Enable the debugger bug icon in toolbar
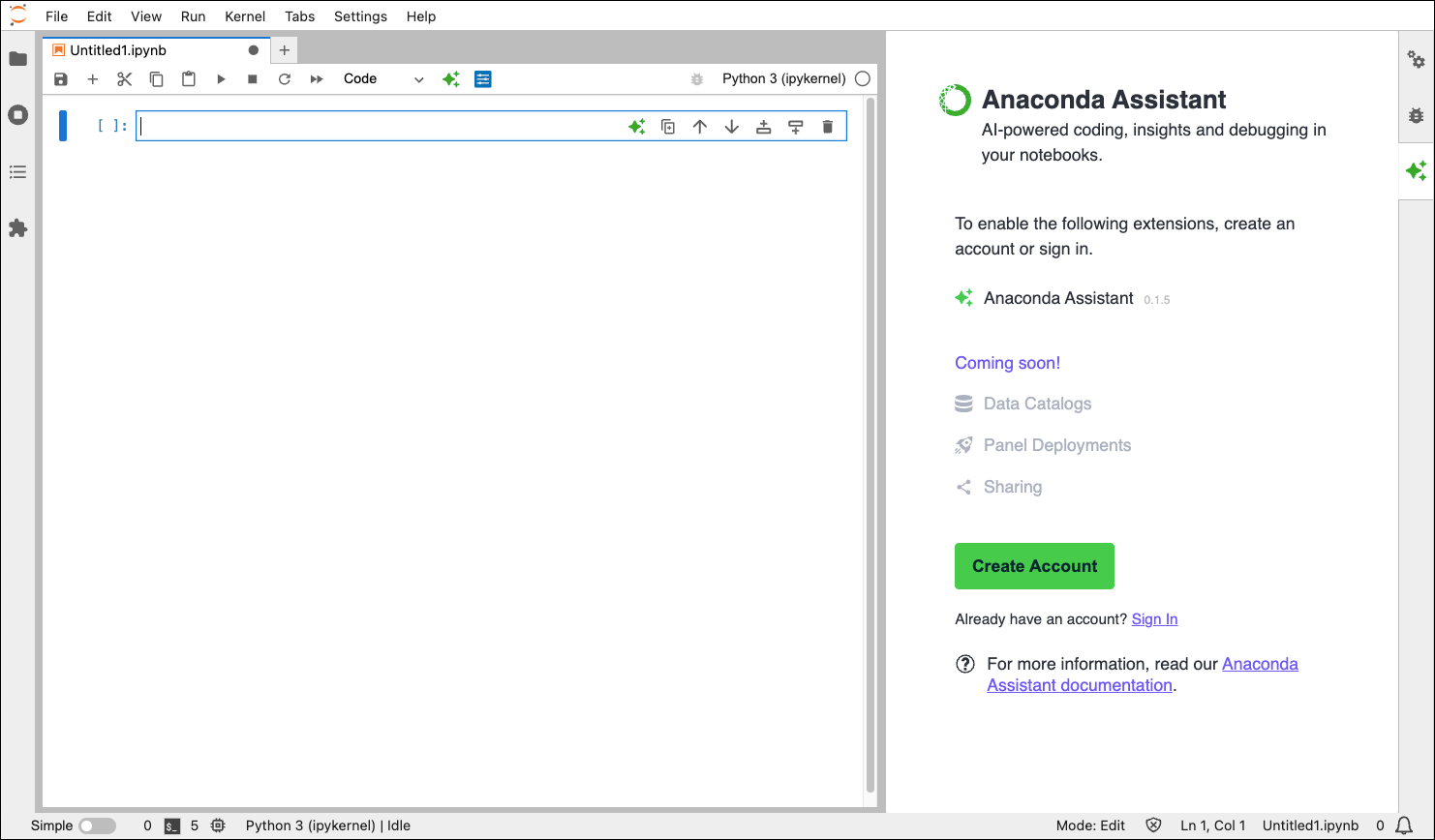 tap(696, 79)
